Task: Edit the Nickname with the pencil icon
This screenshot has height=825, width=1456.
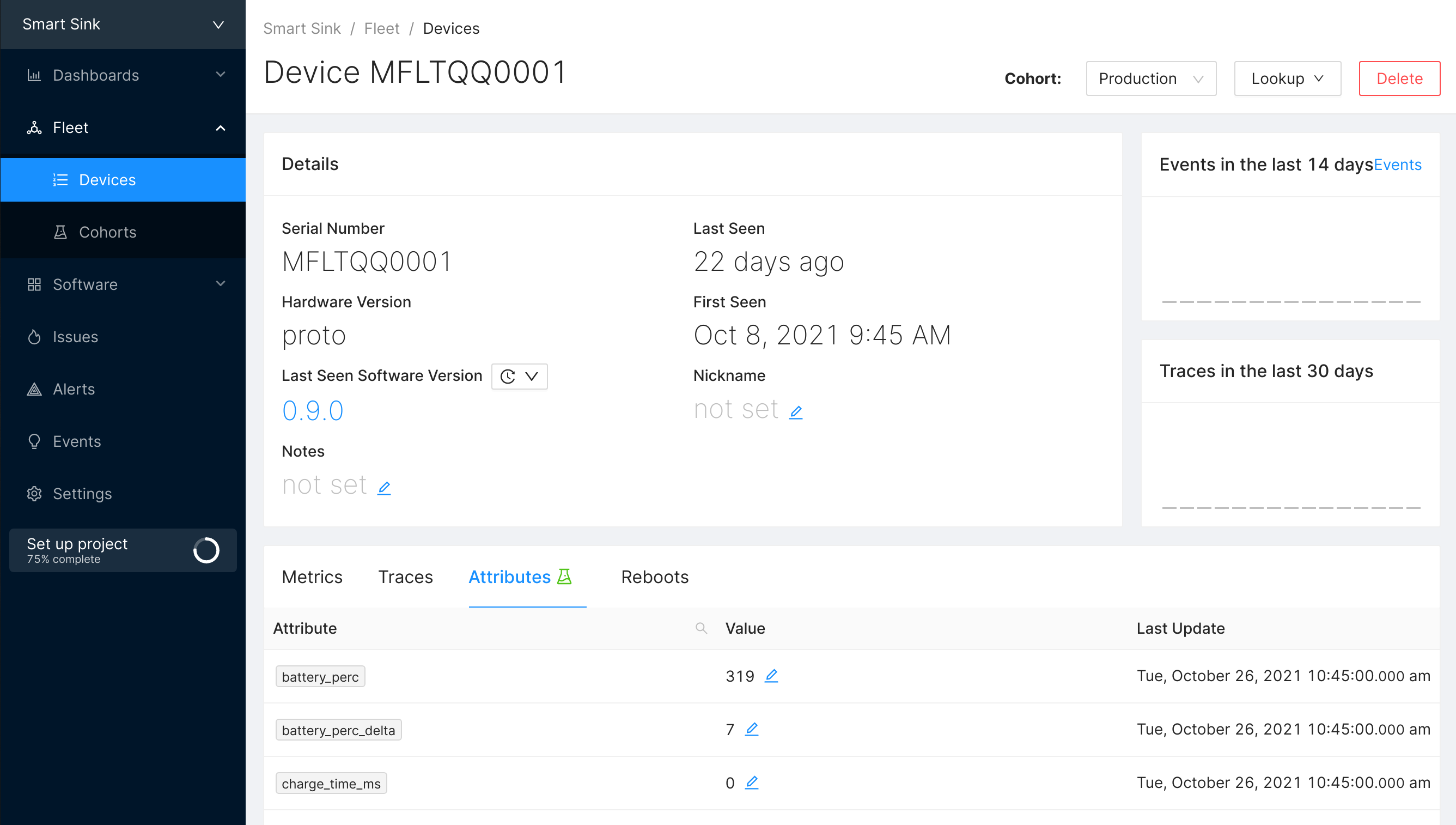Action: 795,412
